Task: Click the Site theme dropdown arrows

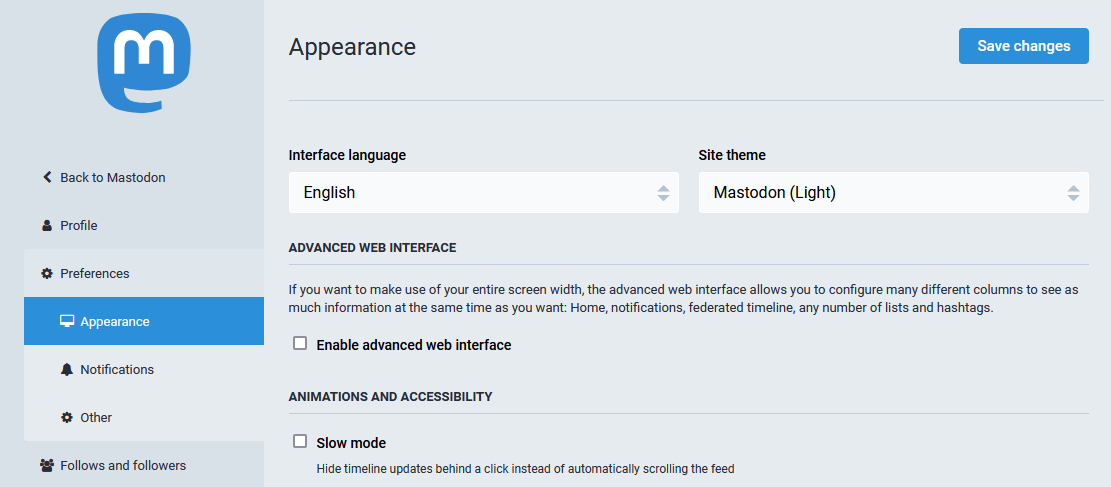Action: 1073,193
